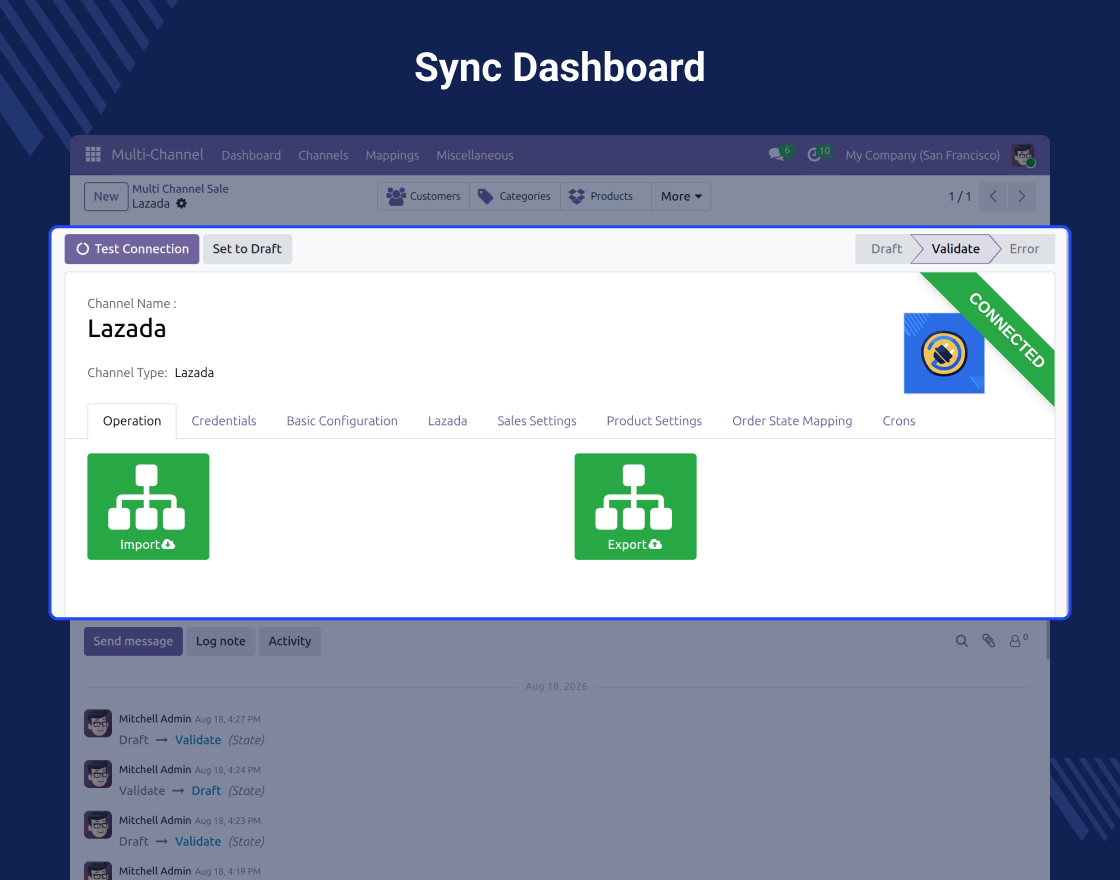Search the chatter messages magnifier icon

click(961, 641)
